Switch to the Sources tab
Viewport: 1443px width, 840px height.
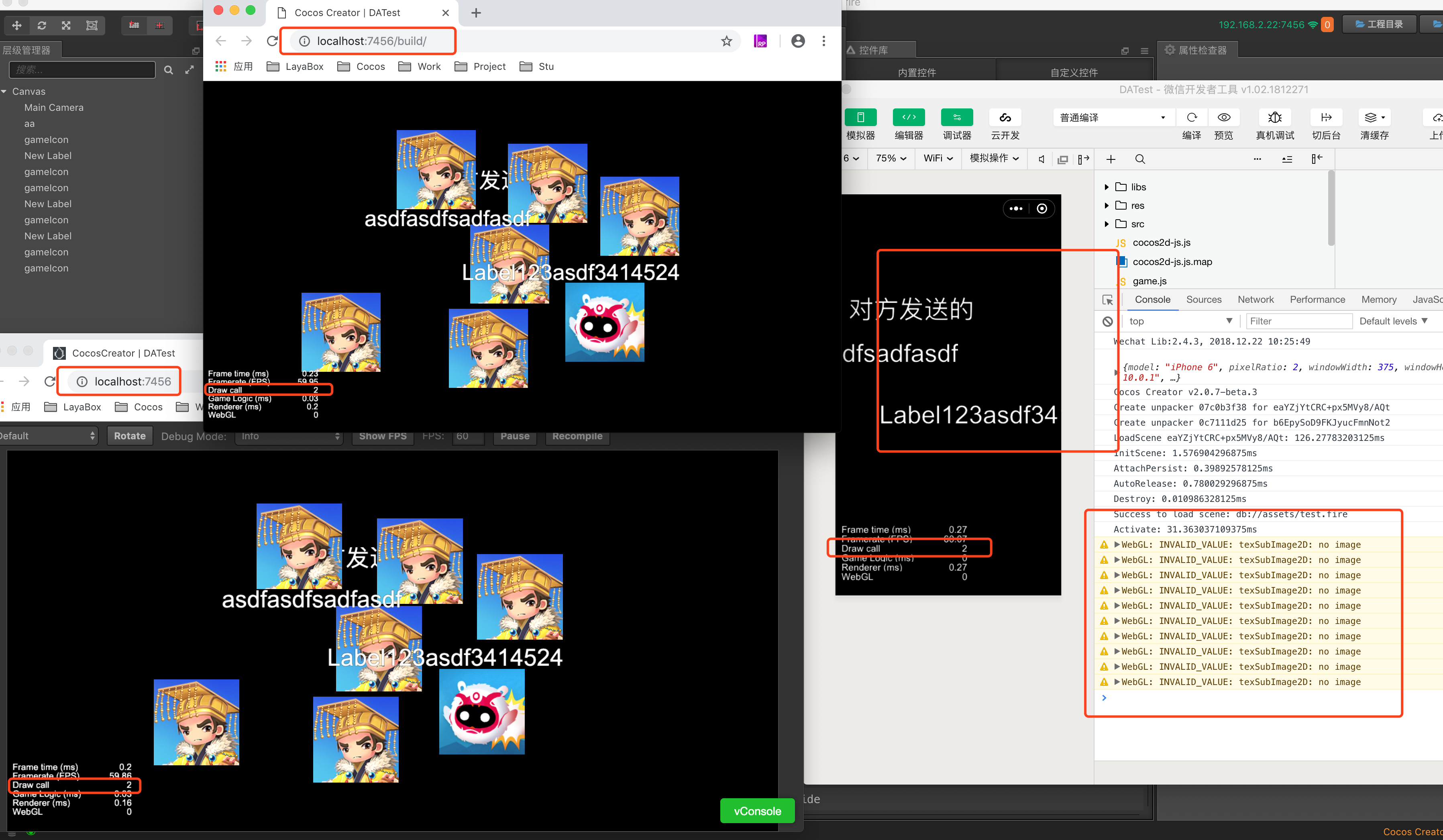pyautogui.click(x=1203, y=300)
